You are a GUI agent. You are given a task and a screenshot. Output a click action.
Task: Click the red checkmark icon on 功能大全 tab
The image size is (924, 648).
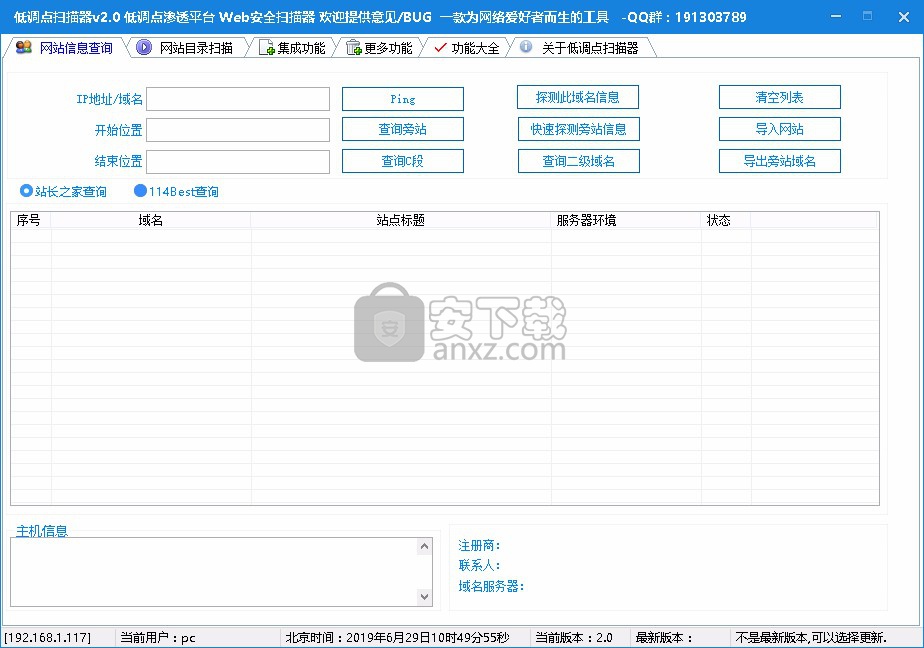[440, 47]
